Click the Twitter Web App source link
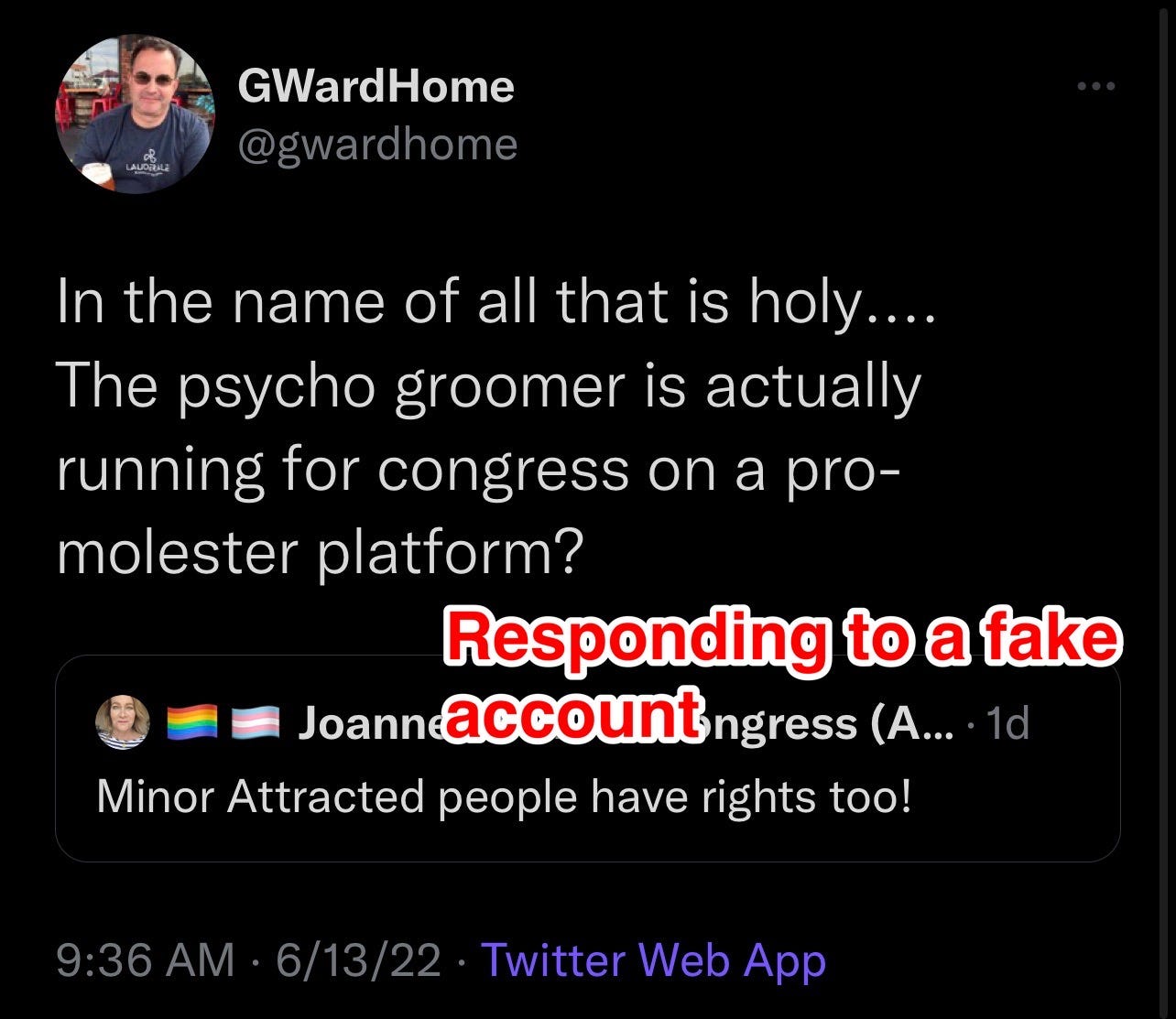 click(x=653, y=960)
